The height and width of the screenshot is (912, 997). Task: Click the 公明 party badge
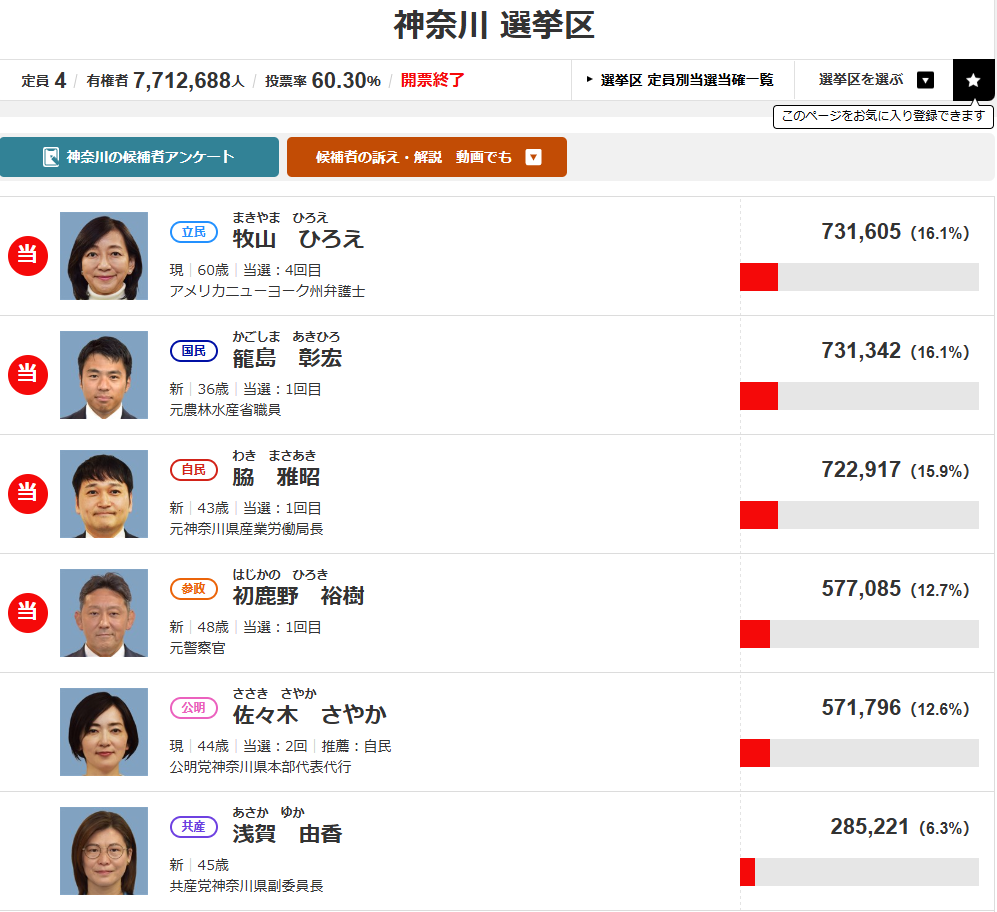[x=193, y=708]
